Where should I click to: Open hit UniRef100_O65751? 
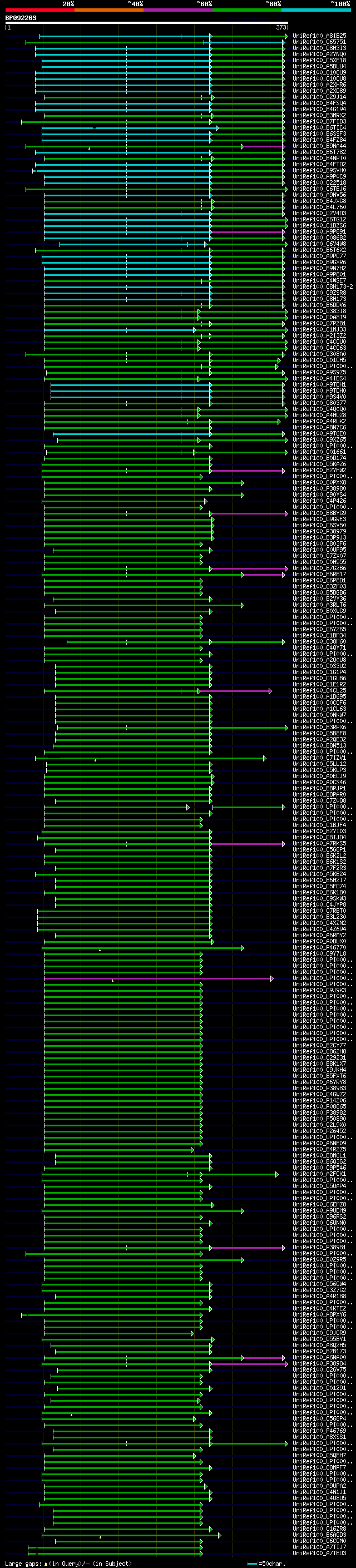coord(319,42)
